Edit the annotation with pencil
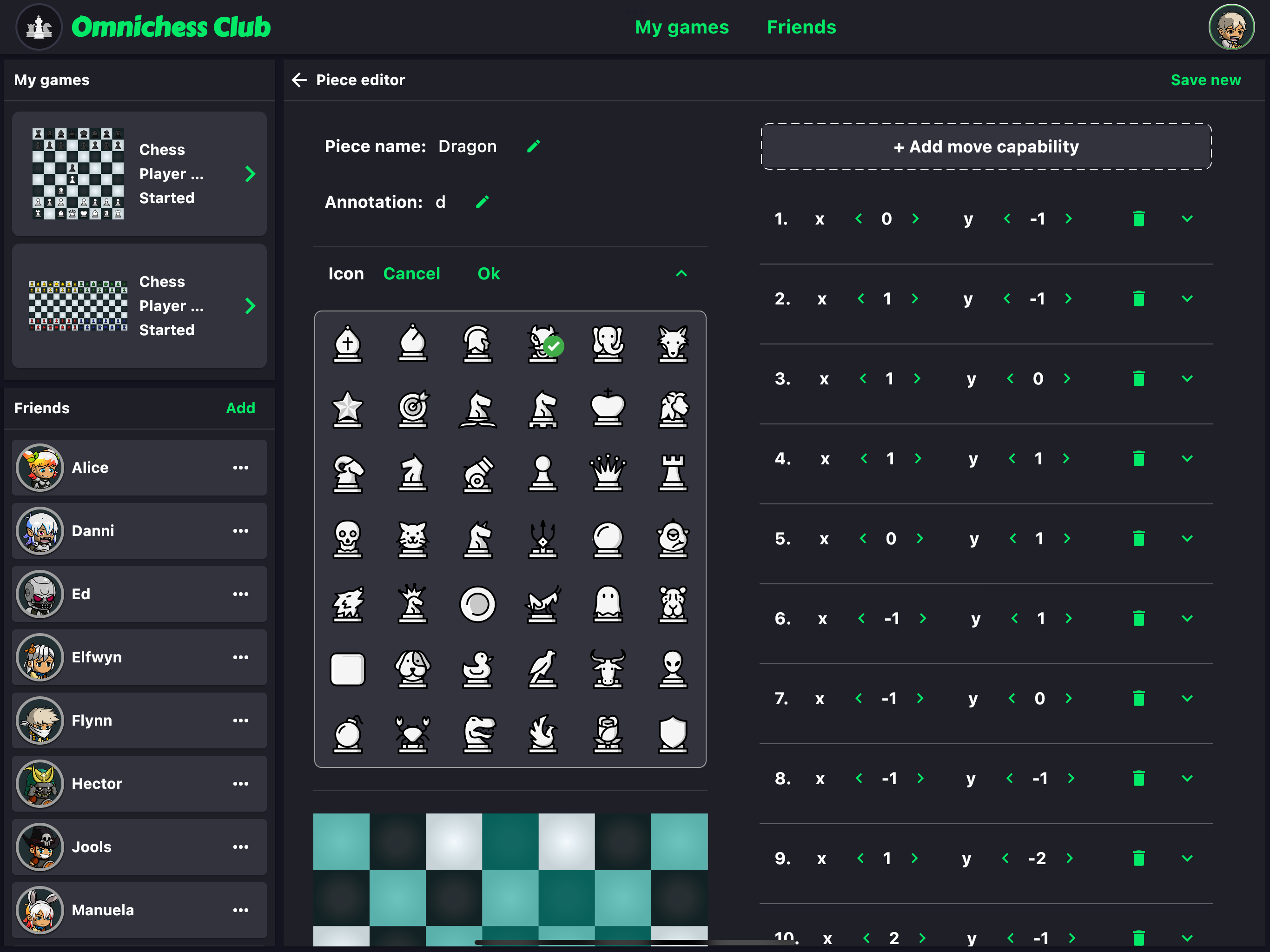This screenshot has height=952, width=1270. [x=482, y=202]
